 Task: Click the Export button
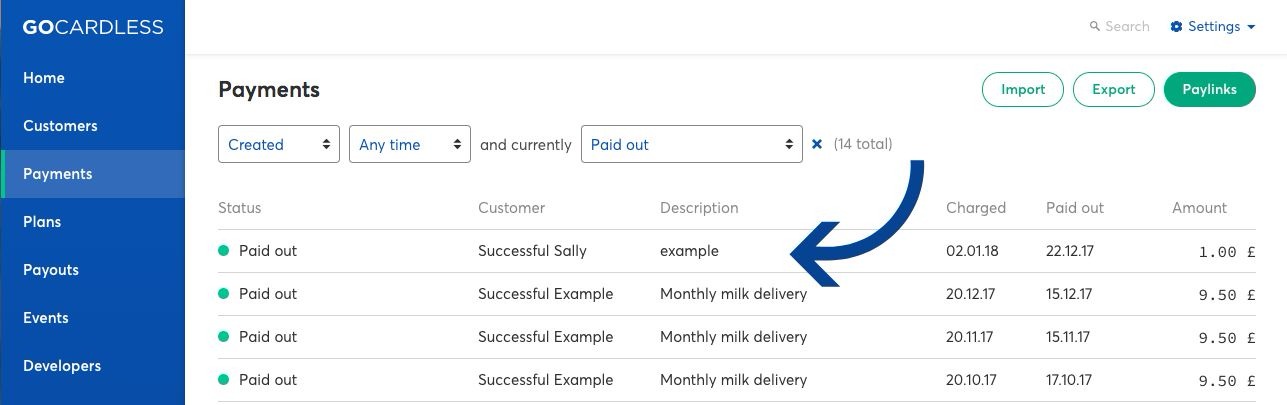point(1114,89)
